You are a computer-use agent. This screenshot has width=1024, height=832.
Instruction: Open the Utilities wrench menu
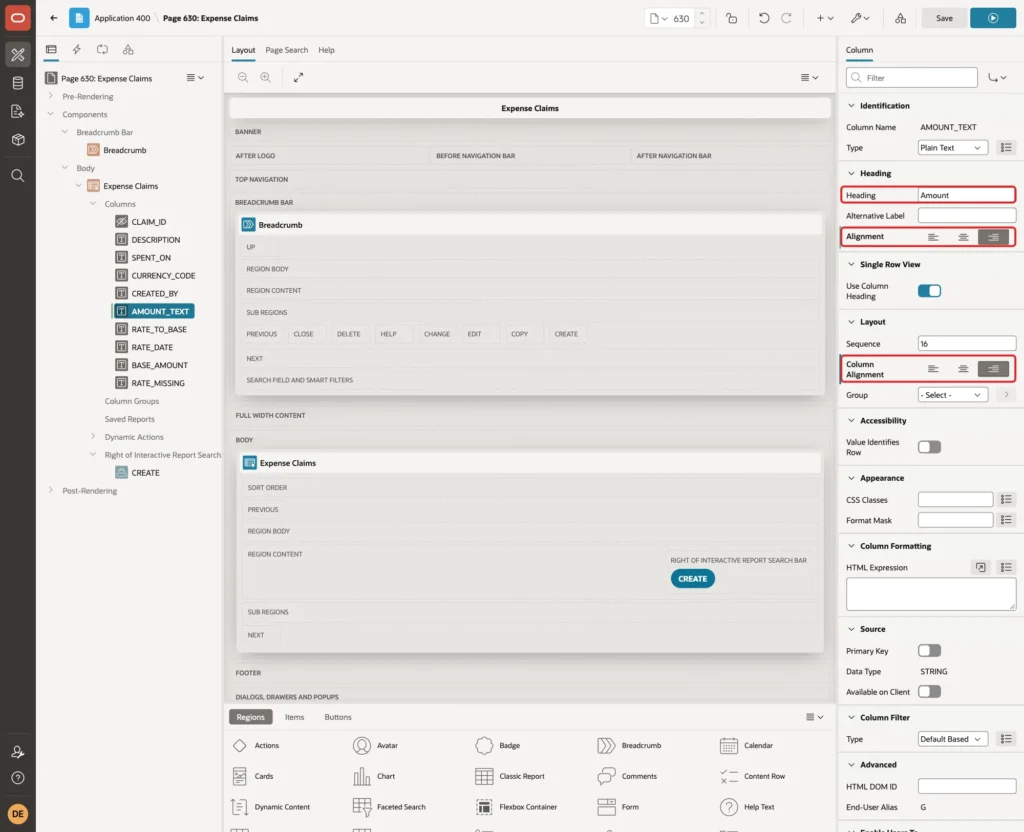(860, 18)
